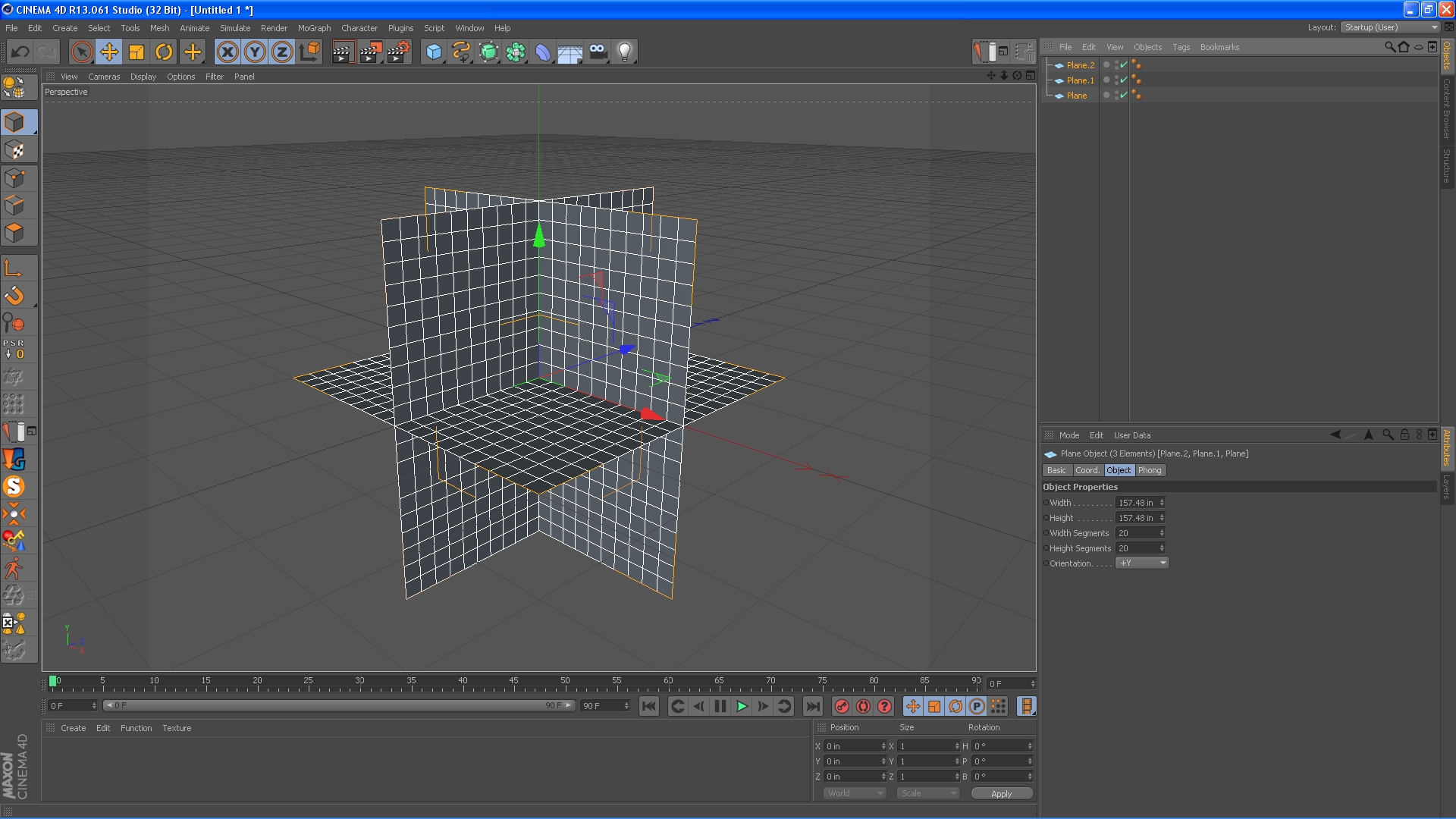
Task: Add a light object via bulb icon
Action: (624, 52)
